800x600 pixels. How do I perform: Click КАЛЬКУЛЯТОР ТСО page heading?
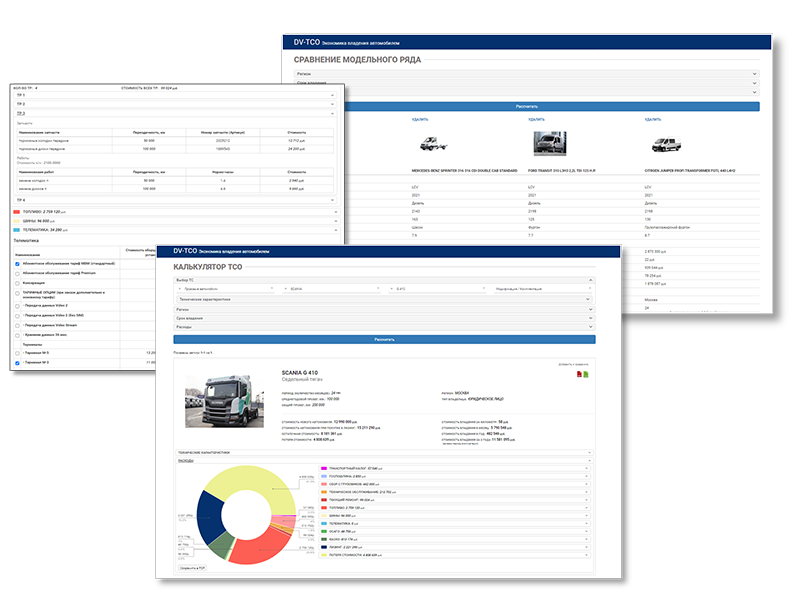point(208,267)
